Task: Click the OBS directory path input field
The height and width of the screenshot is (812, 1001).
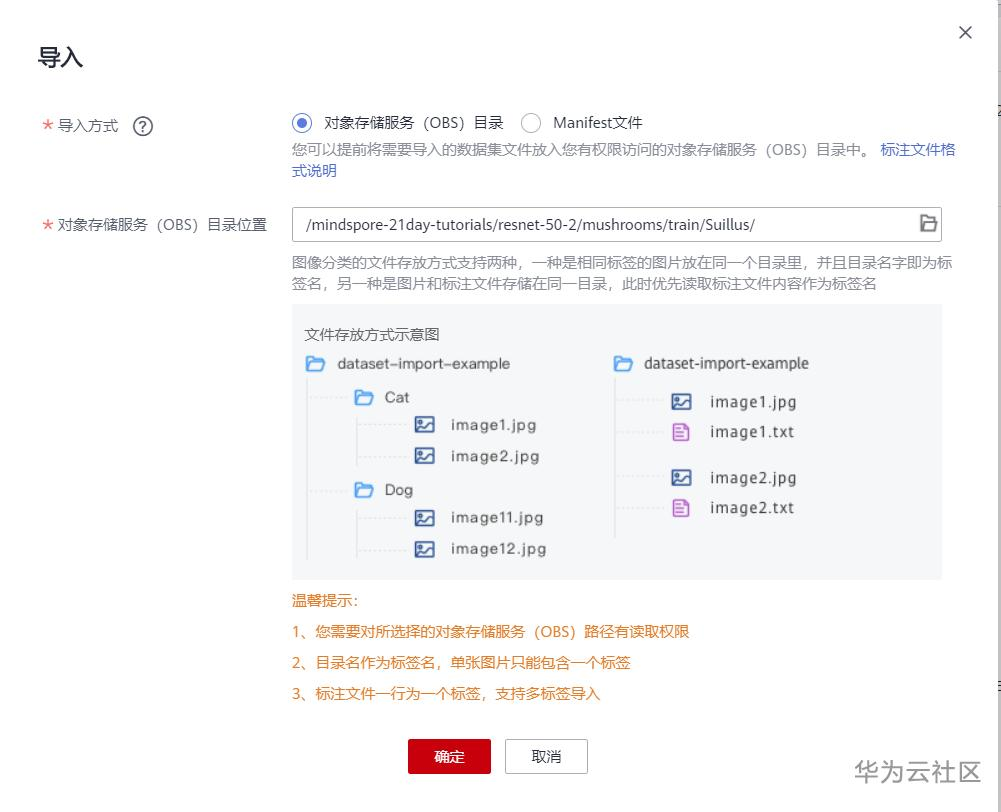Action: [600, 223]
